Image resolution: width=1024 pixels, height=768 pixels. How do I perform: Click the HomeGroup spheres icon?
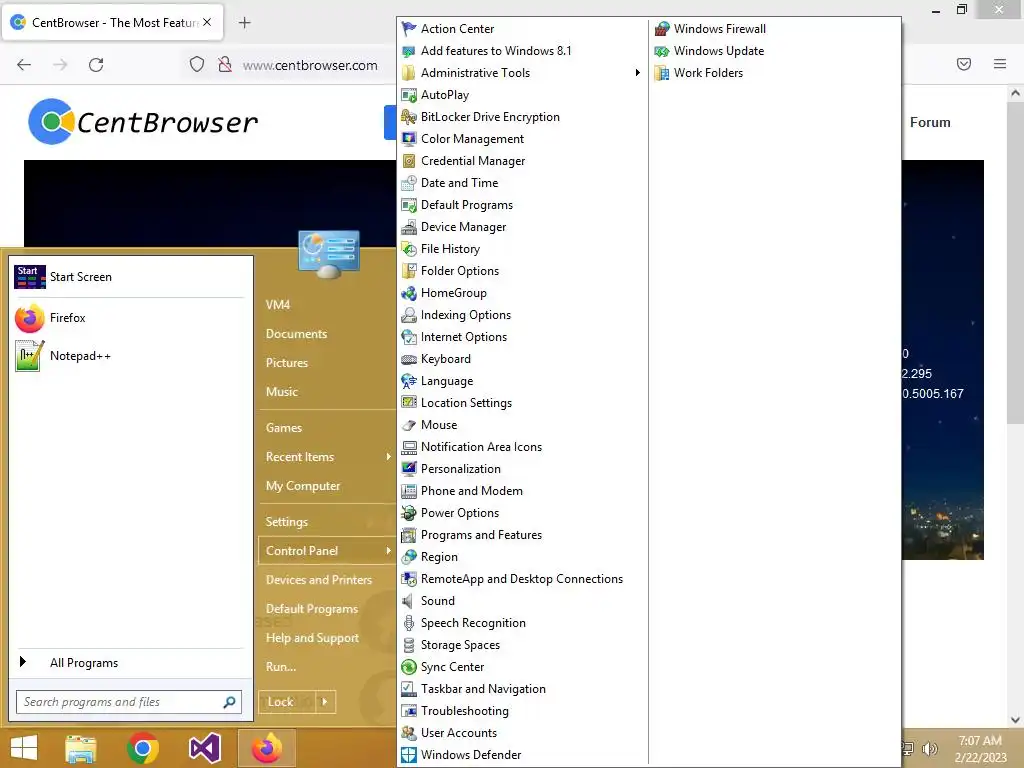pos(409,293)
